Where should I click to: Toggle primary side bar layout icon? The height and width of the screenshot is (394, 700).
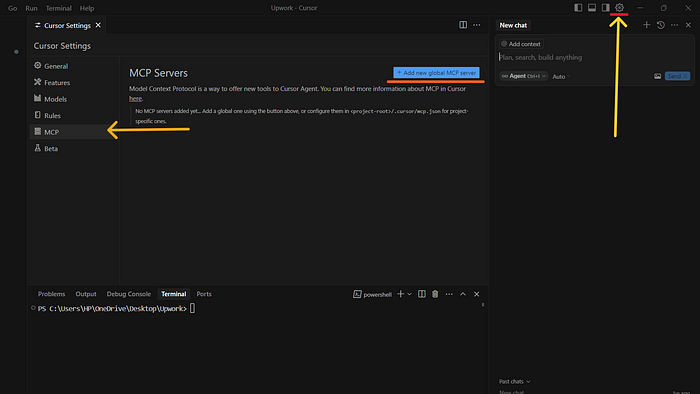[578, 8]
